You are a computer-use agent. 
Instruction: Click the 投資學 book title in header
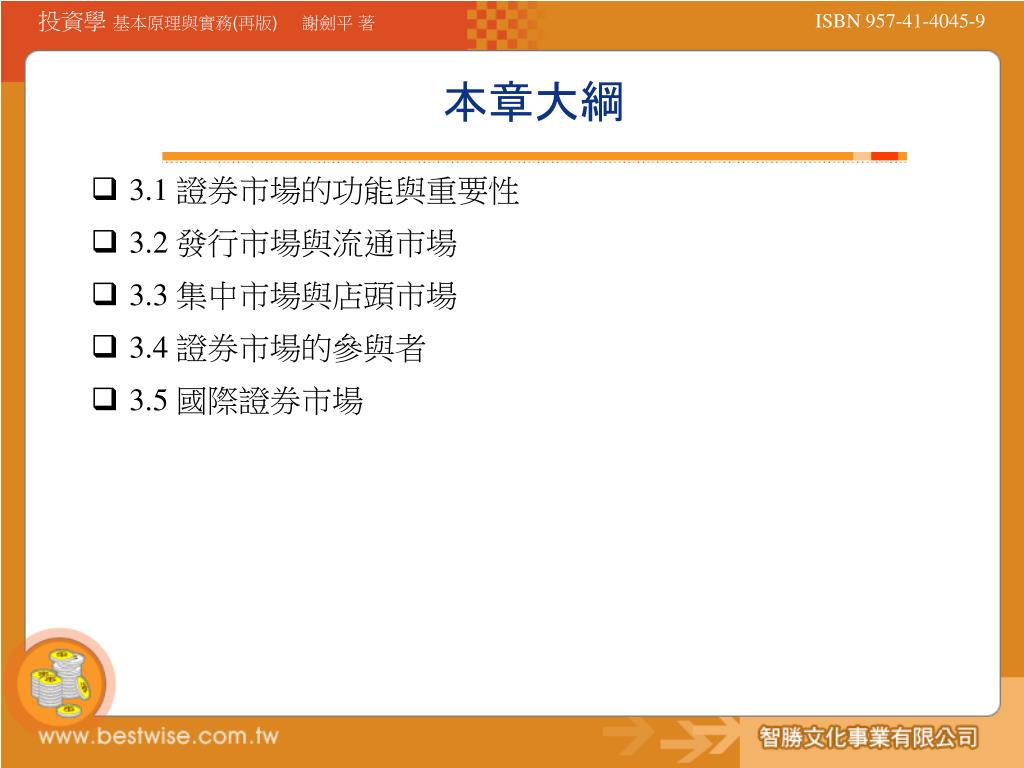[72, 22]
